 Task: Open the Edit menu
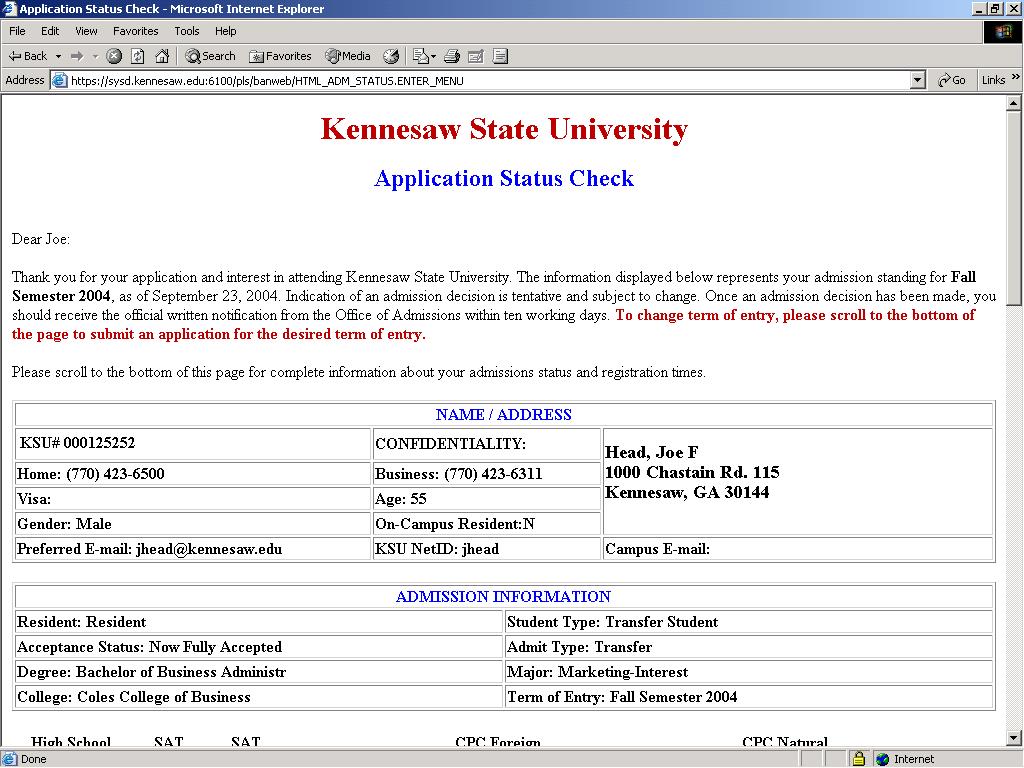[x=50, y=31]
